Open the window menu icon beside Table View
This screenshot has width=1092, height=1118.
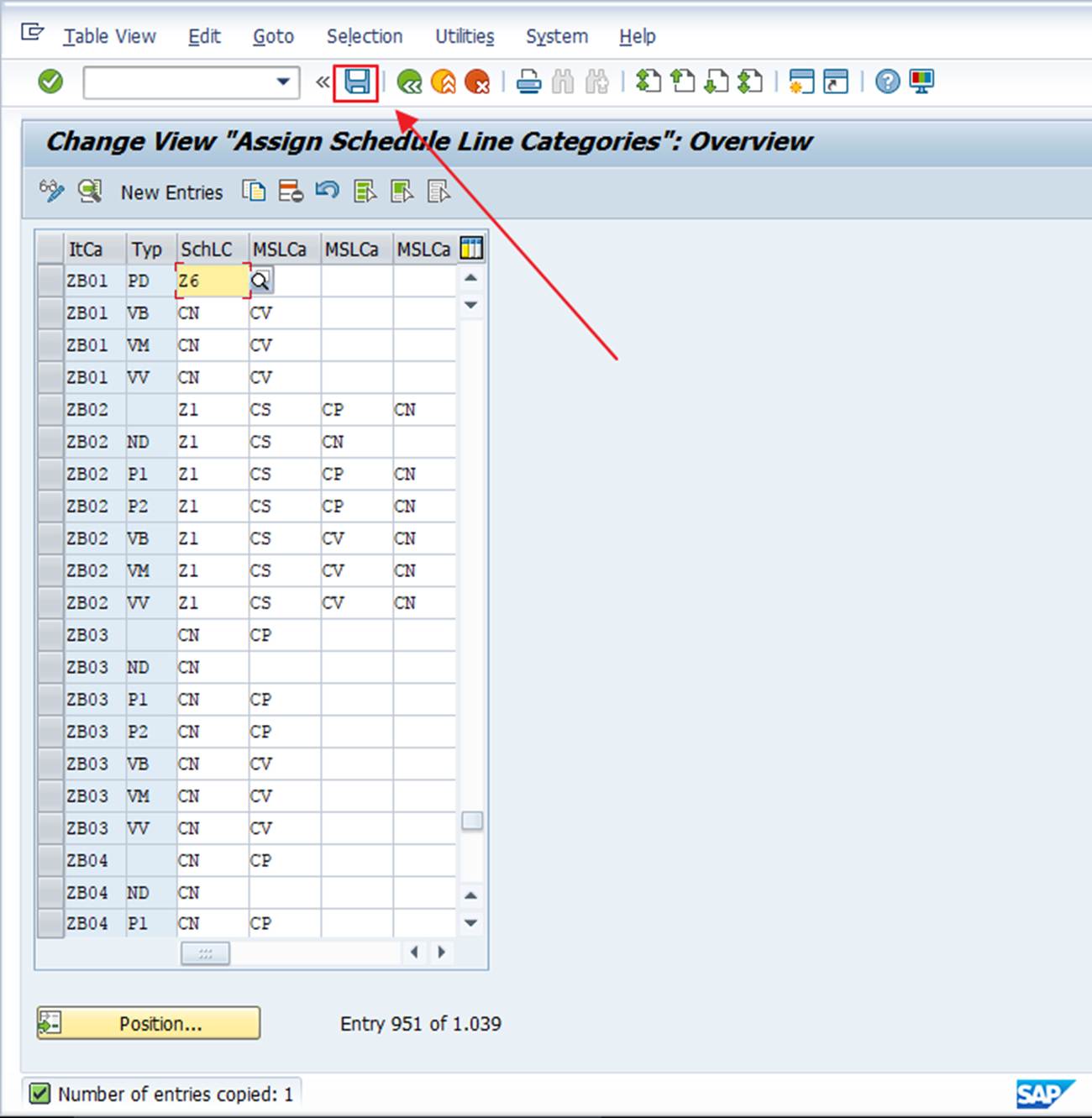32,32
